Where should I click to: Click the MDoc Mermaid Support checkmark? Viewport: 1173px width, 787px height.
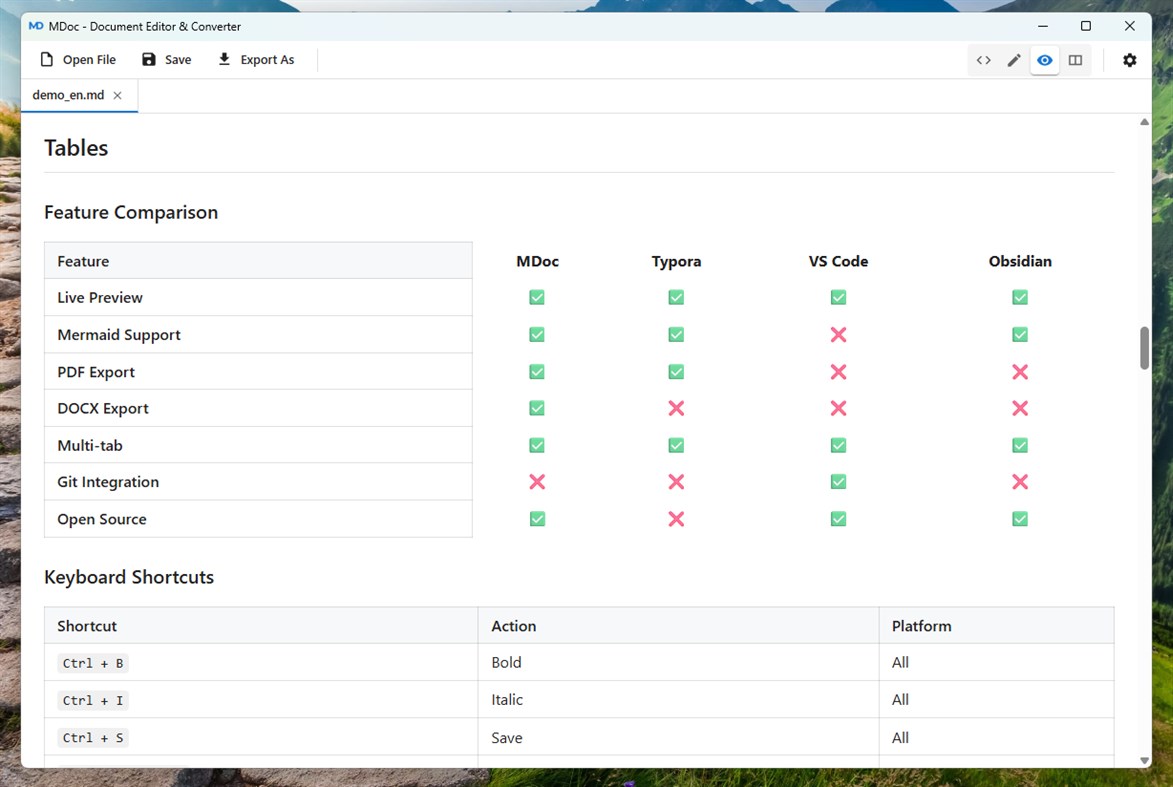click(537, 334)
